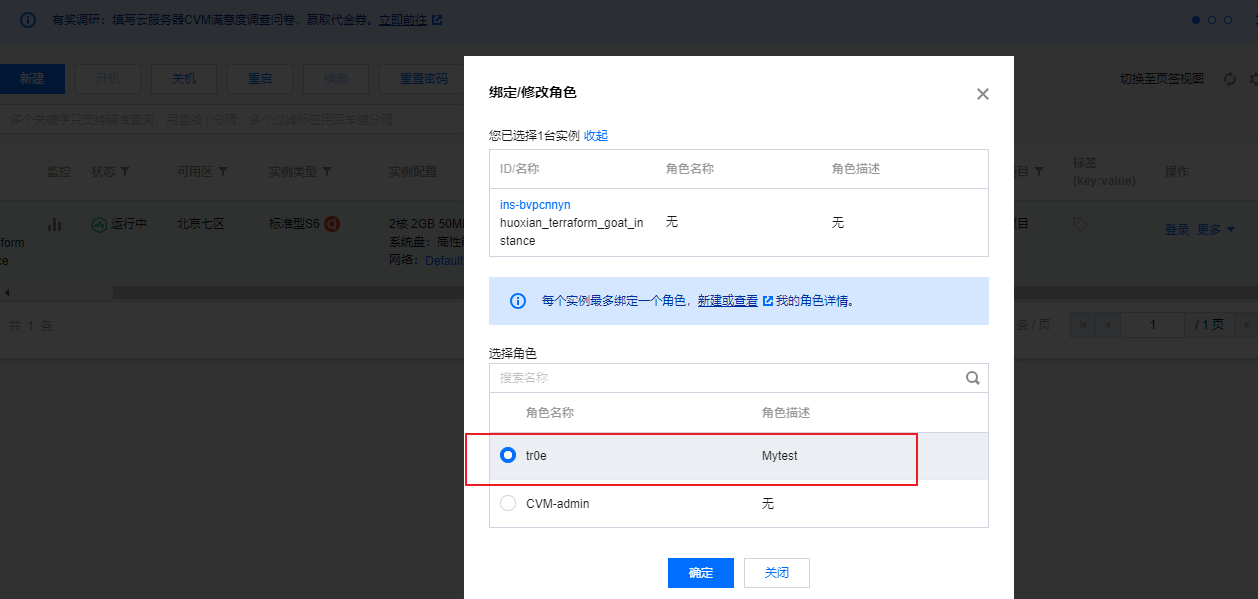Click the 绑定/修改角色 dialog title
Image resolution: width=1258 pixels, height=599 pixels.
(533, 92)
